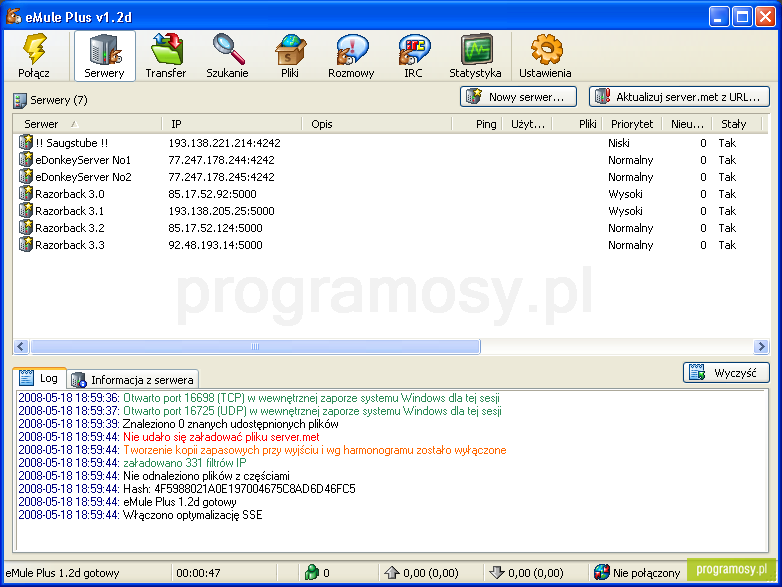Sort by the Nieu... column header
The width and height of the screenshot is (782, 587).
(x=687, y=124)
